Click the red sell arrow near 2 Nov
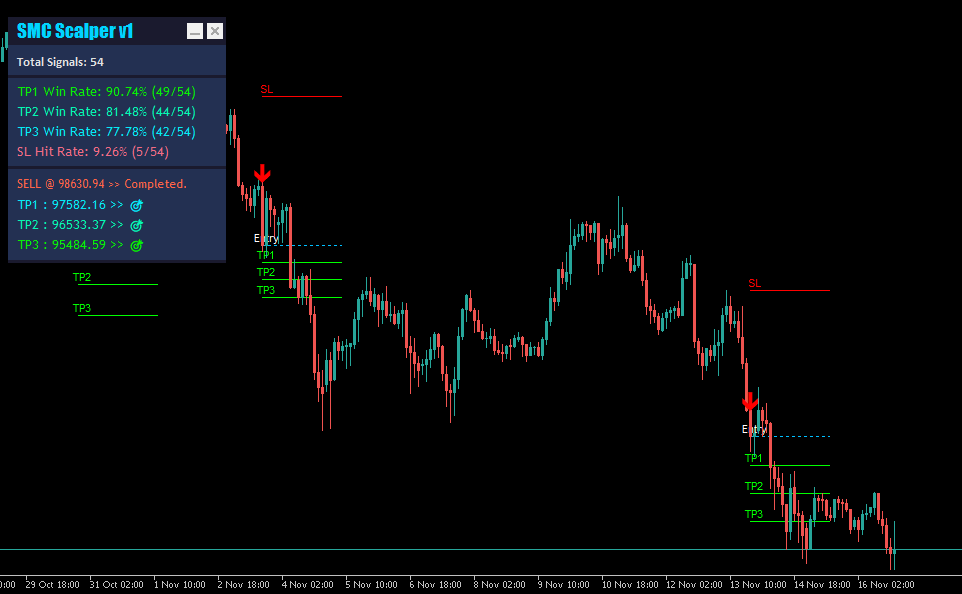This screenshot has height=594, width=962. click(262, 174)
